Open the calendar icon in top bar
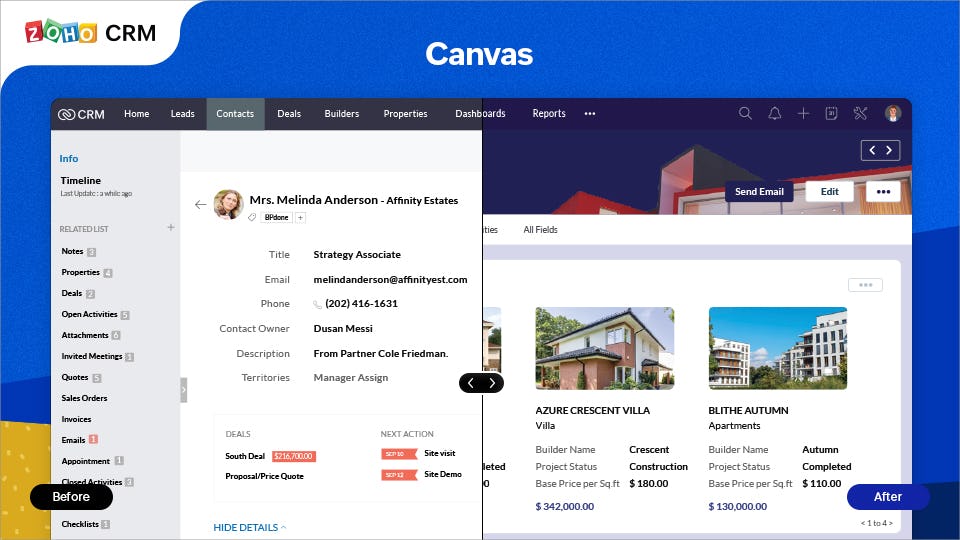Image resolution: width=960 pixels, height=540 pixels. pyautogui.click(x=831, y=113)
